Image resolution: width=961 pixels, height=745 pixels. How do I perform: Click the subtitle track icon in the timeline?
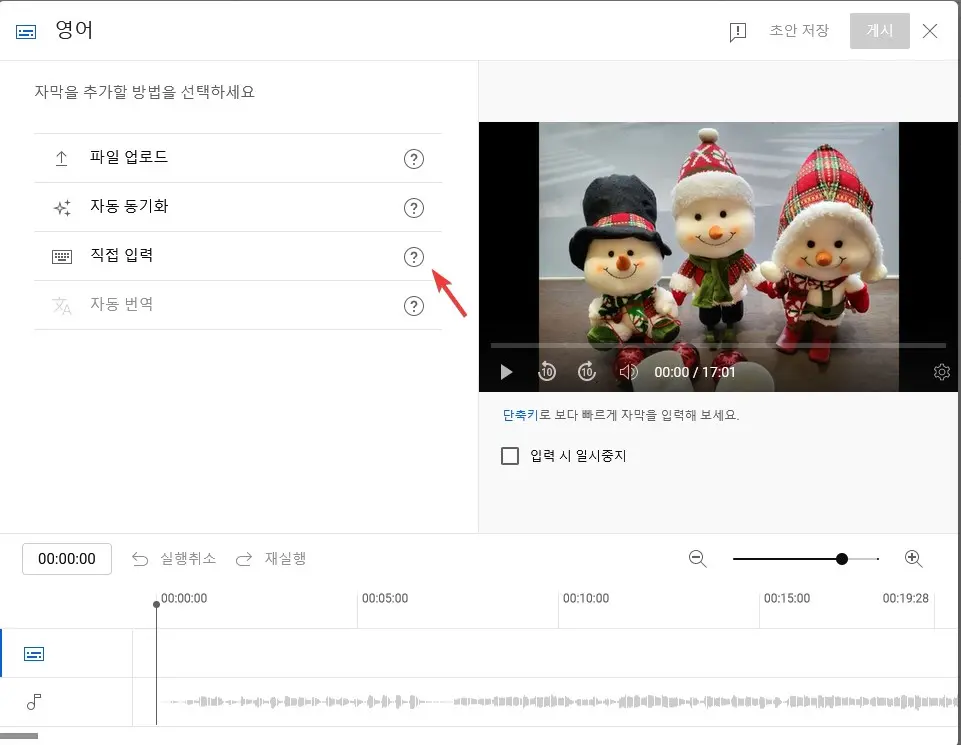(x=34, y=653)
